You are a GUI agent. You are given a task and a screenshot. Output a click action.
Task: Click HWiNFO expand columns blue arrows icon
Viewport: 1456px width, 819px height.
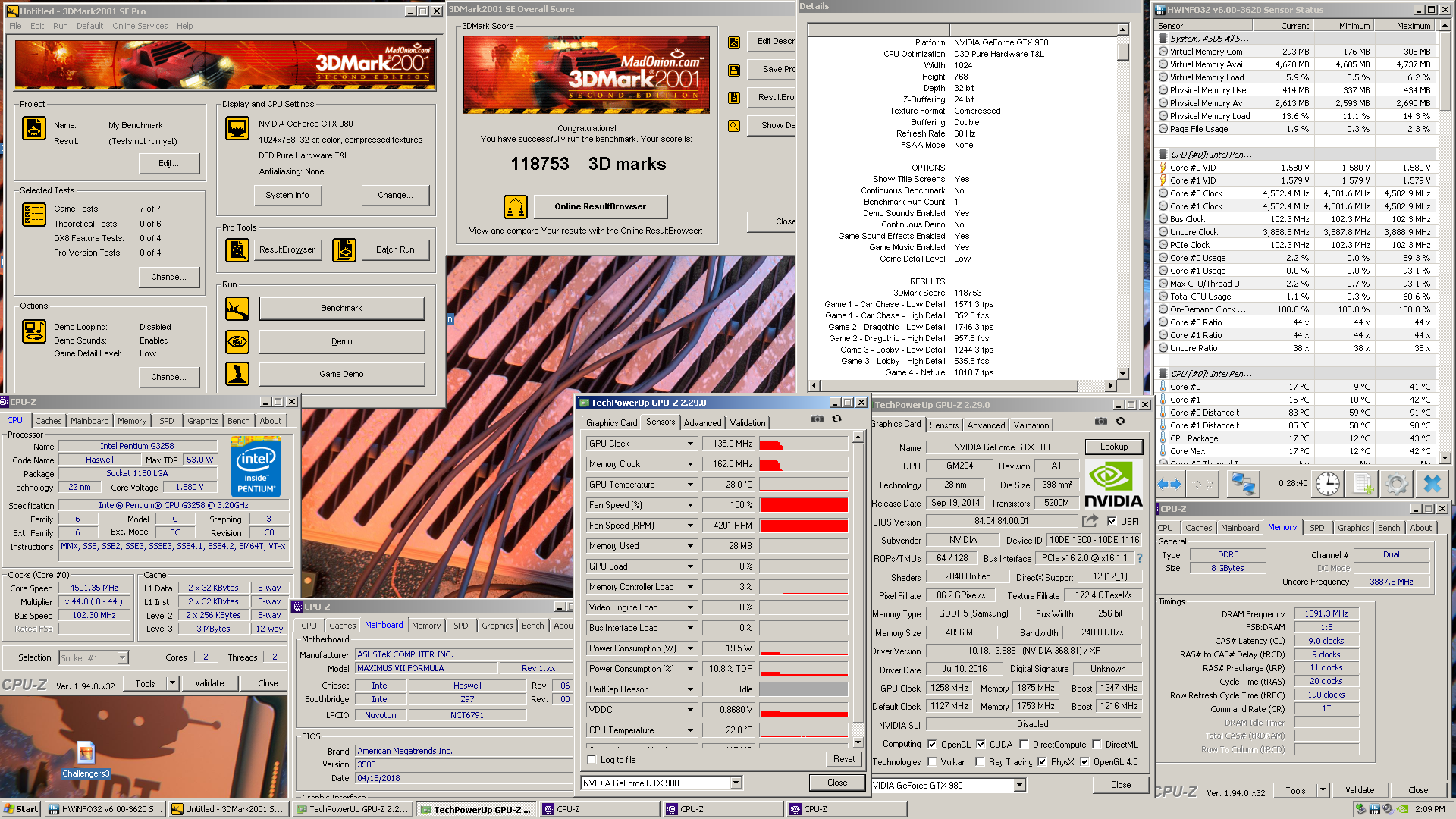click(1169, 484)
